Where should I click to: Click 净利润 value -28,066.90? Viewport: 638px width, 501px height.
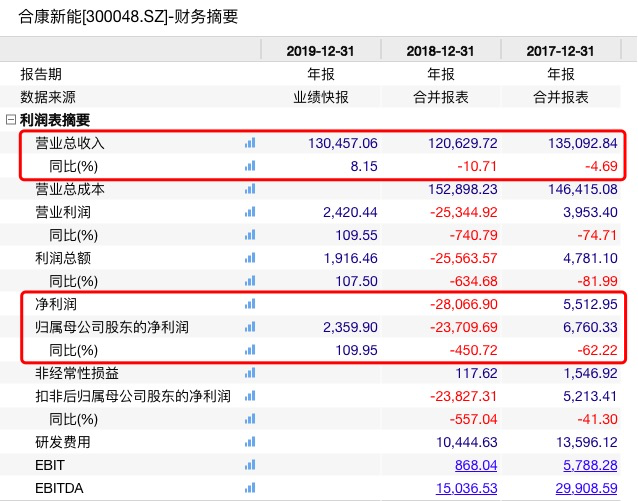click(x=464, y=304)
